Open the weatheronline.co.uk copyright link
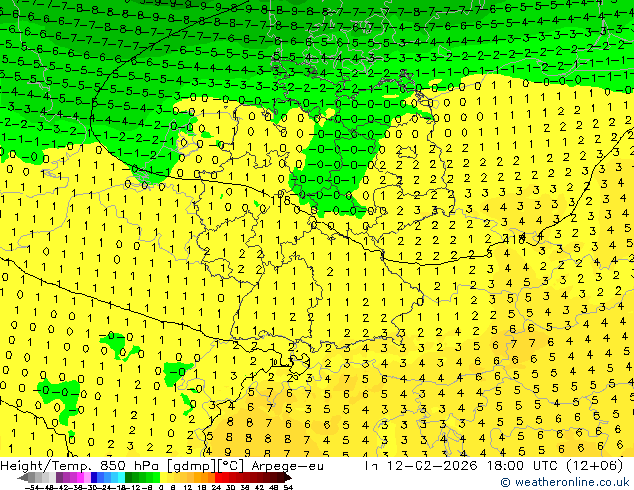The width and height of the screenshot is (634, 490). point(565,482)
